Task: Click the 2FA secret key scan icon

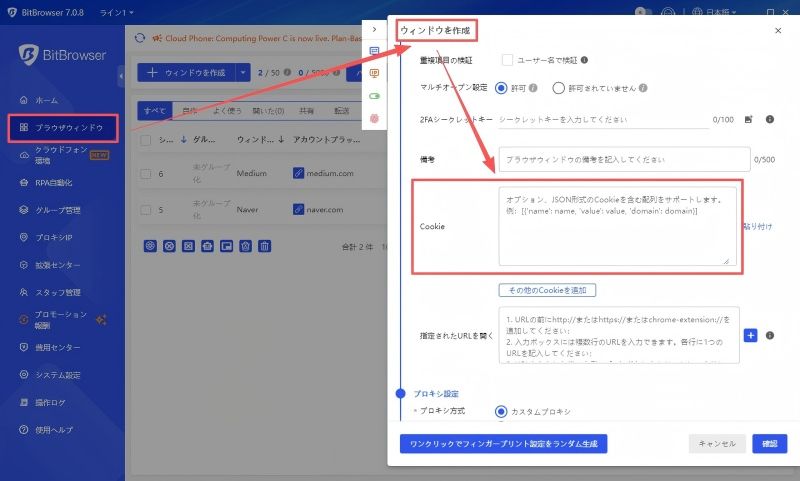Action: [x=749, y=119]
